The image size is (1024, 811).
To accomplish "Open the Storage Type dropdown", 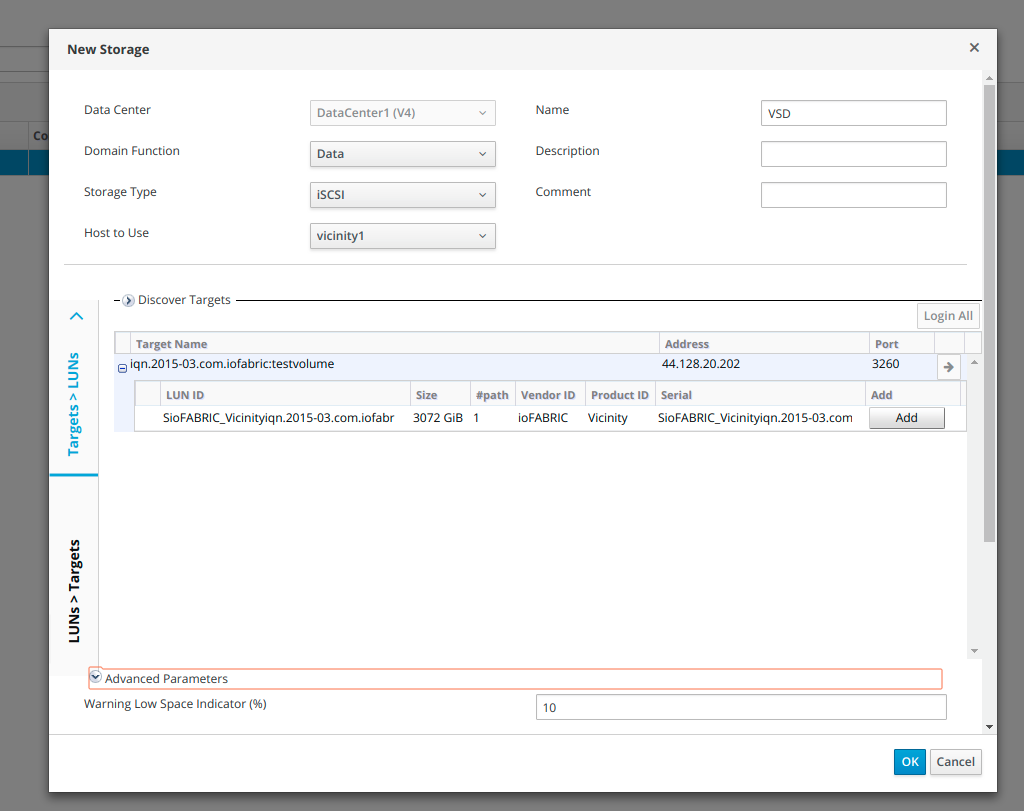I will point(403,195).
